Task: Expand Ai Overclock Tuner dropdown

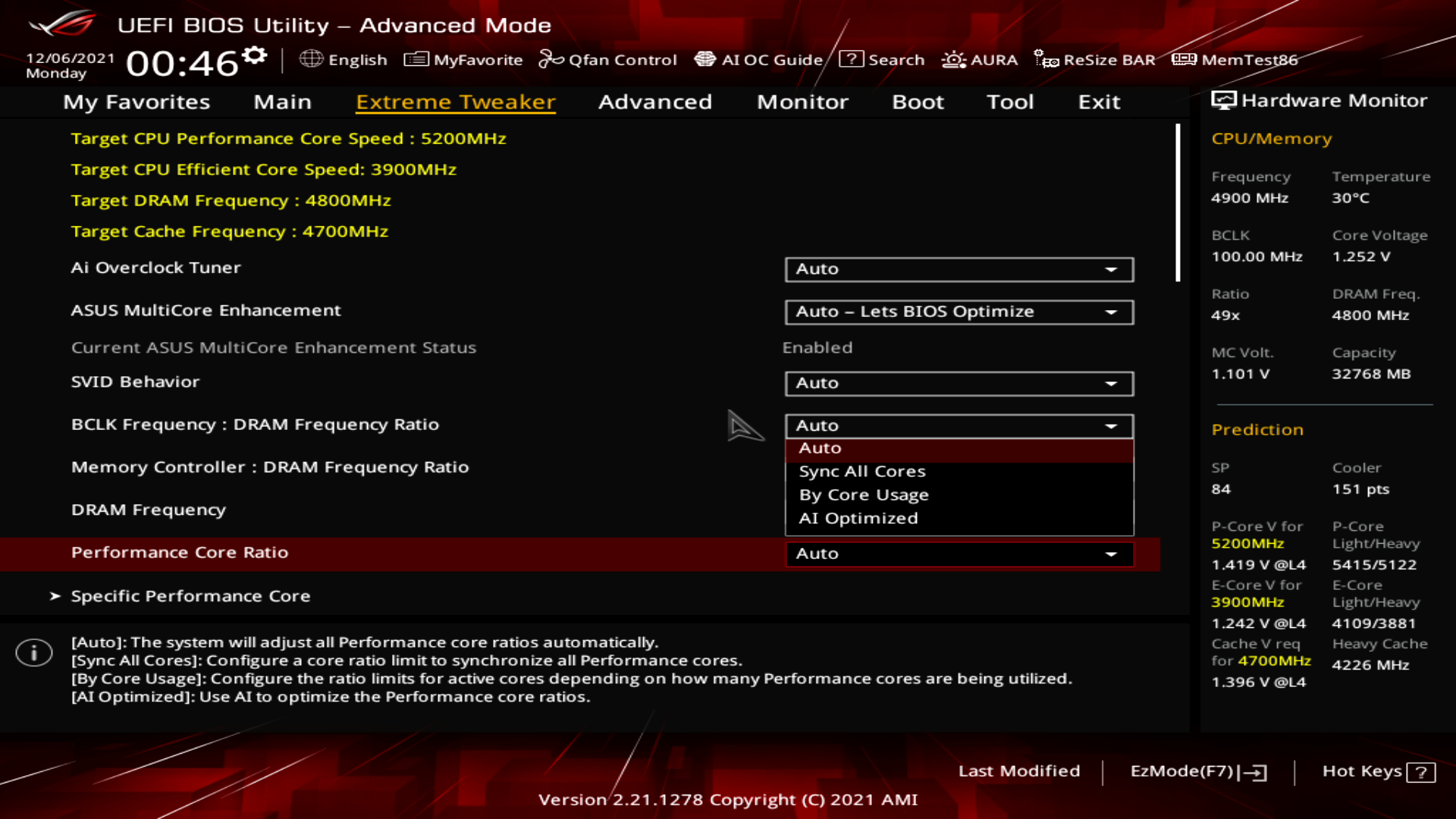Action: click(959, 269)
